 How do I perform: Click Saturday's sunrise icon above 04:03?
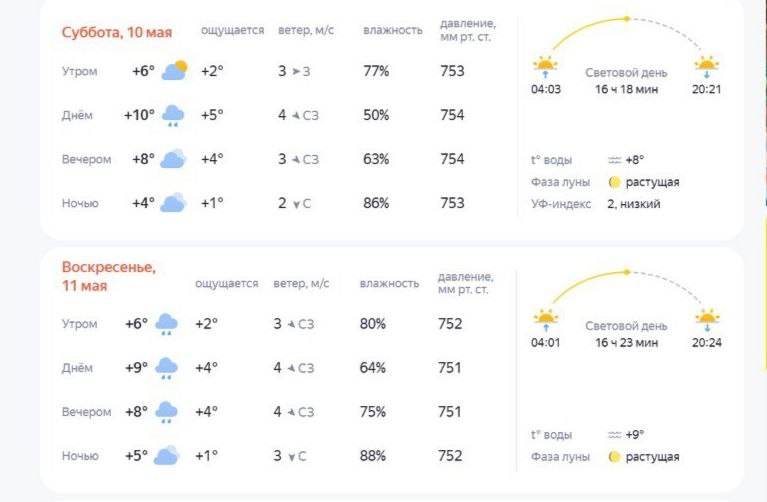click(x=545, y=67)
